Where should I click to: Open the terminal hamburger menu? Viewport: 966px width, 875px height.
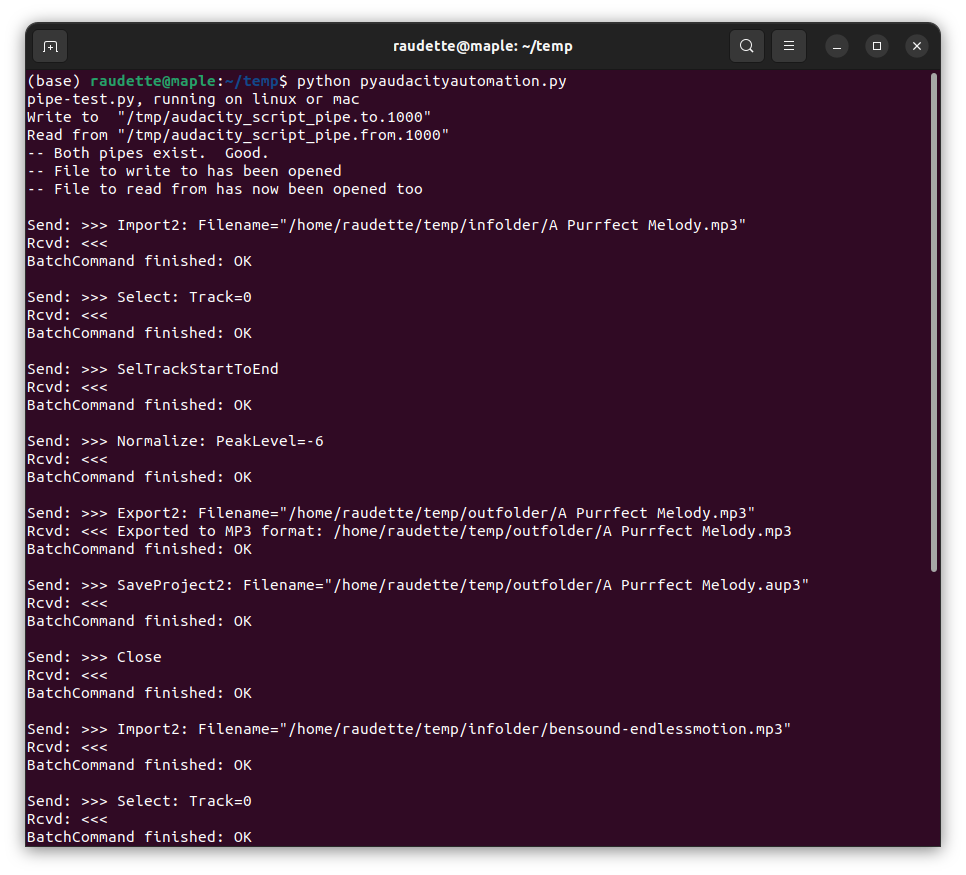point(789,46)
